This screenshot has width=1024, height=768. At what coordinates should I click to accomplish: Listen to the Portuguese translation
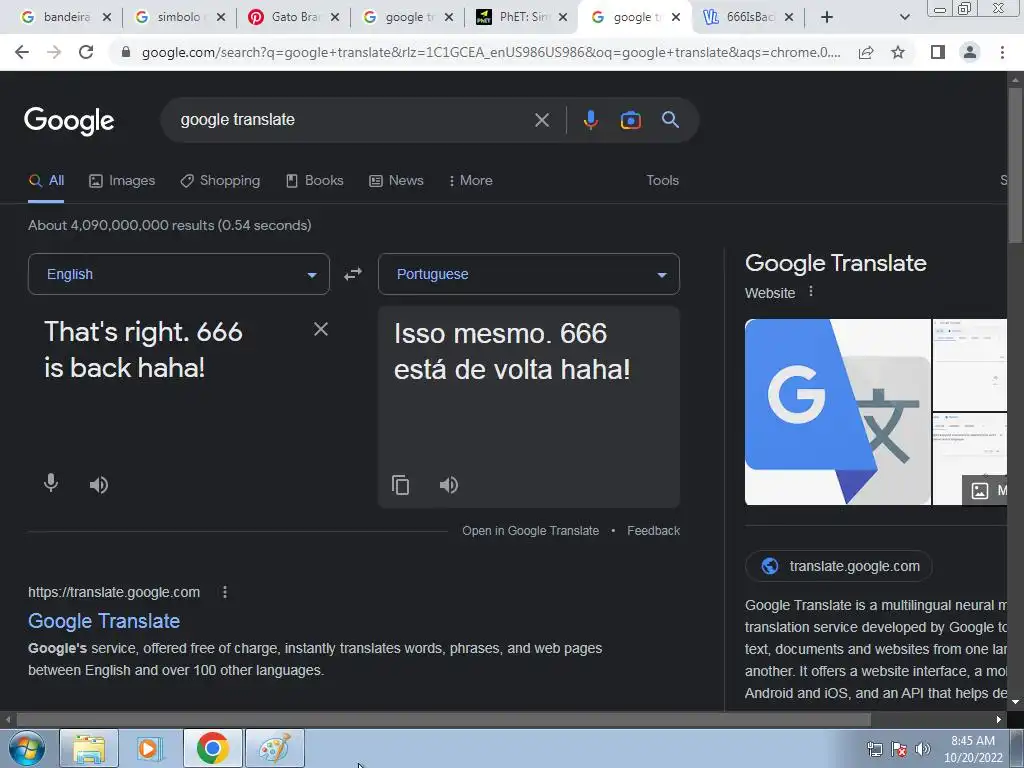pyautogui.click(x=449, y=485)
